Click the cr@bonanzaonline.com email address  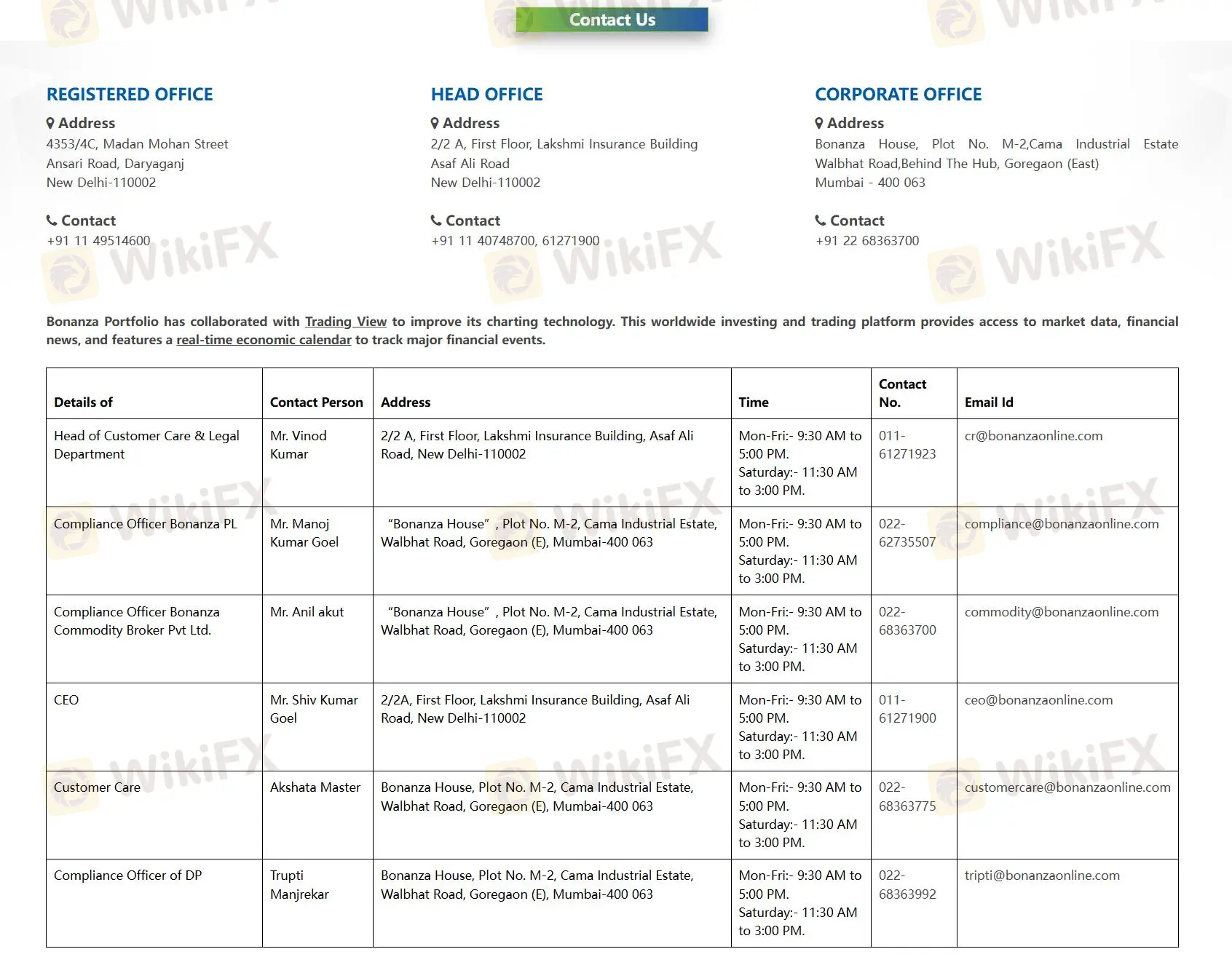click(1033, 436)
